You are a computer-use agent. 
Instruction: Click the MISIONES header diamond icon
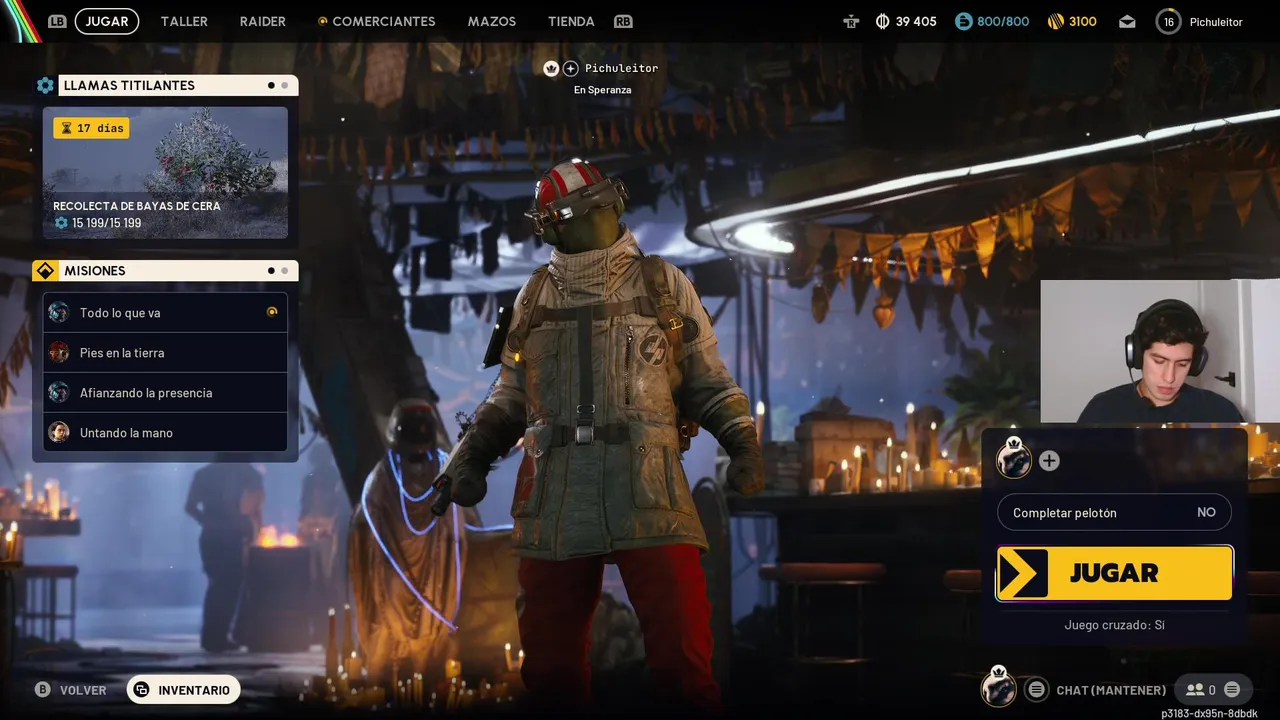pos(45,271)
